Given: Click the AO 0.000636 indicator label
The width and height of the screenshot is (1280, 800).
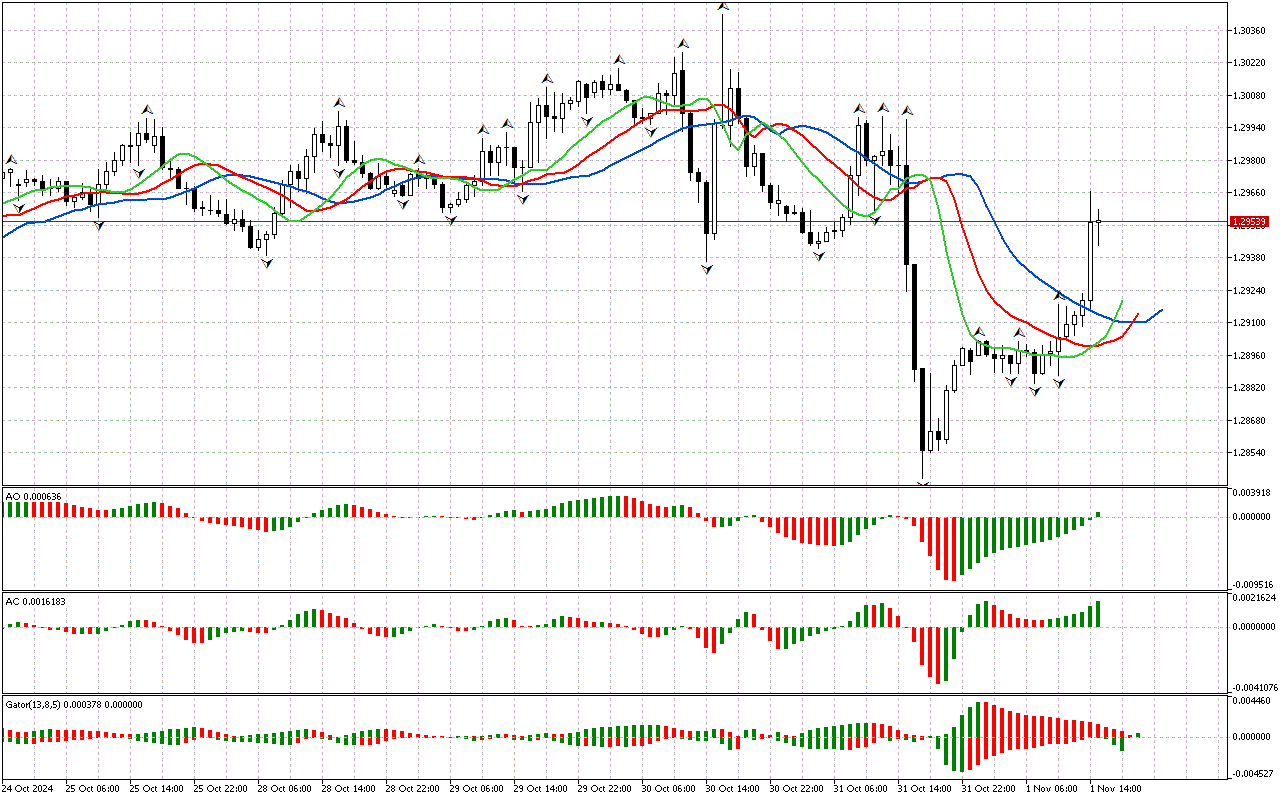Looking at the screenshot, I should 34,495.
